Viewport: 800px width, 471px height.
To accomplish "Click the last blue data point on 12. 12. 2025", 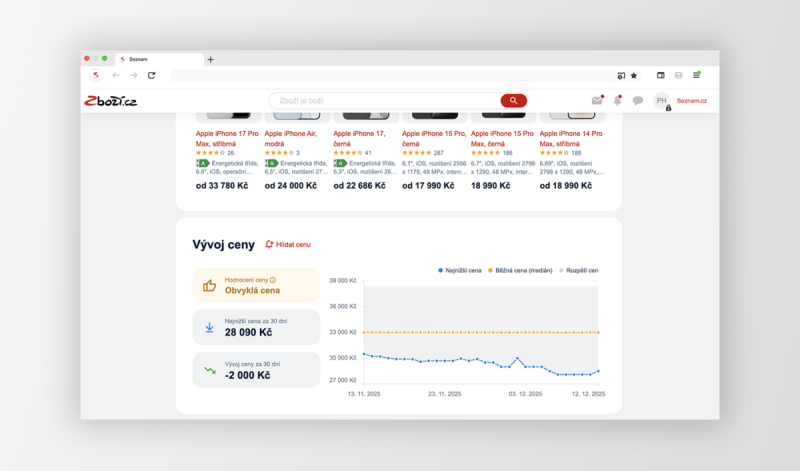I will coord(598,371).
